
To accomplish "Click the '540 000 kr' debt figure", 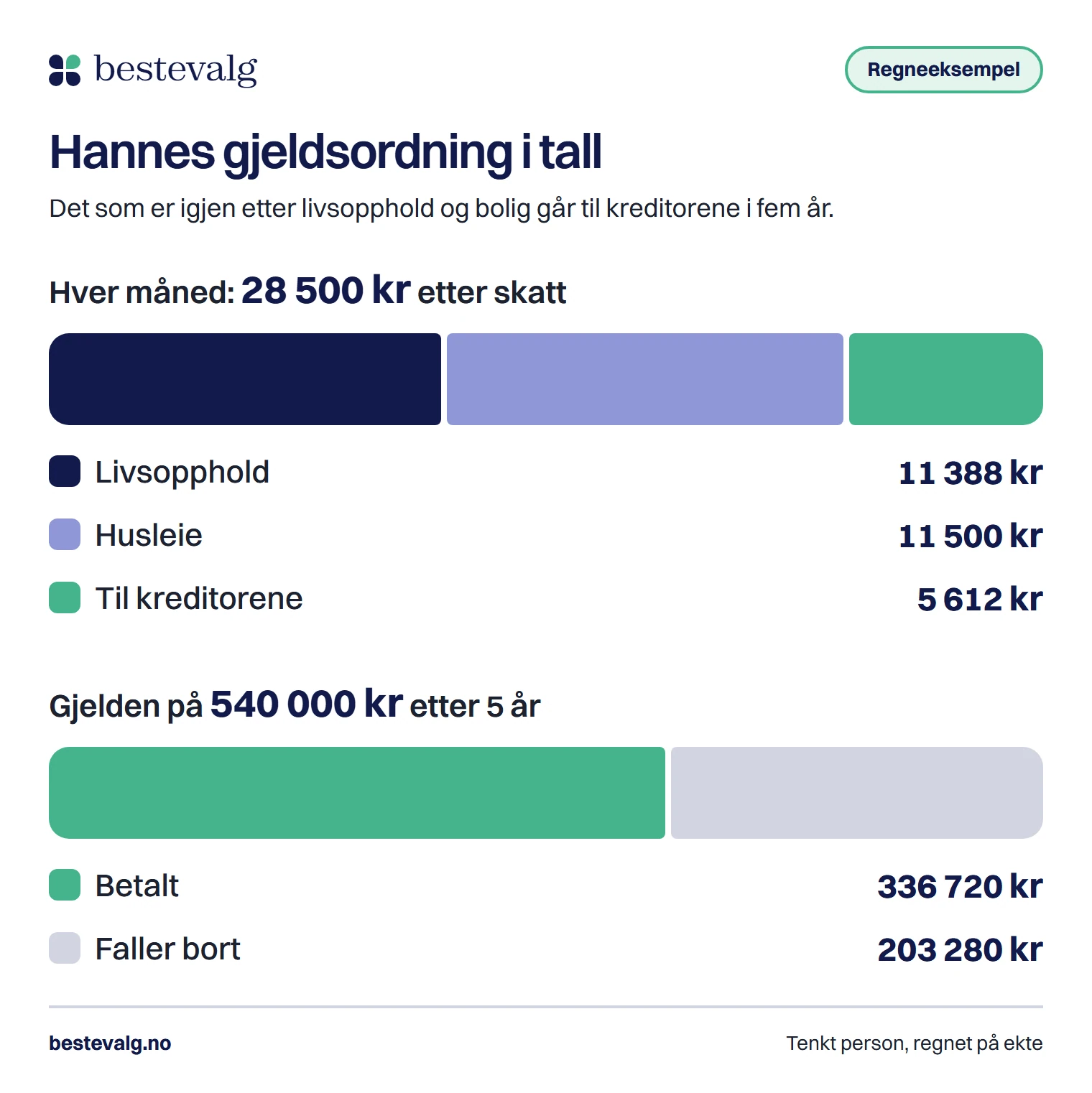I will (307, 704).
